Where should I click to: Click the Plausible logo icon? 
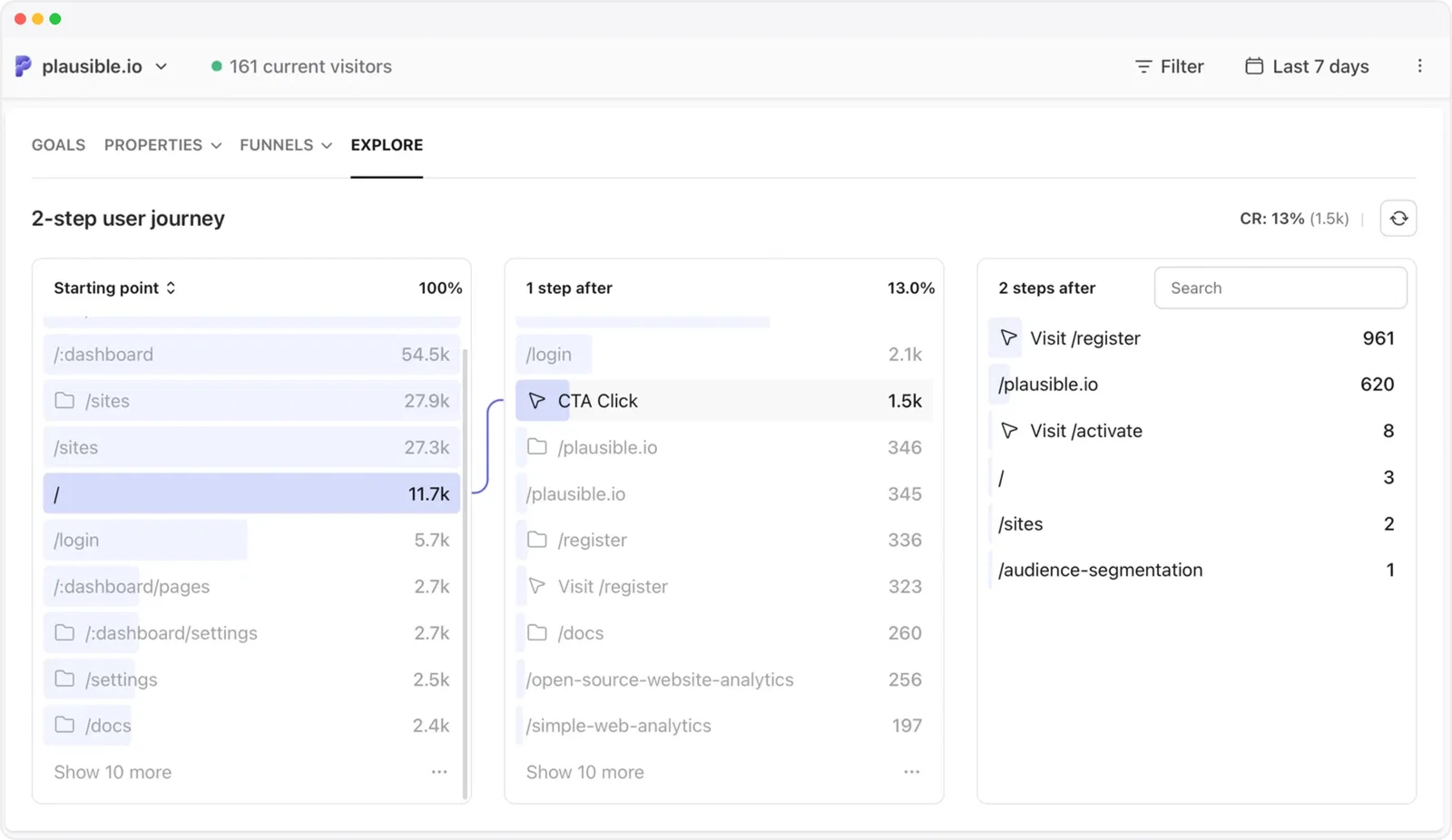[24, 66]
